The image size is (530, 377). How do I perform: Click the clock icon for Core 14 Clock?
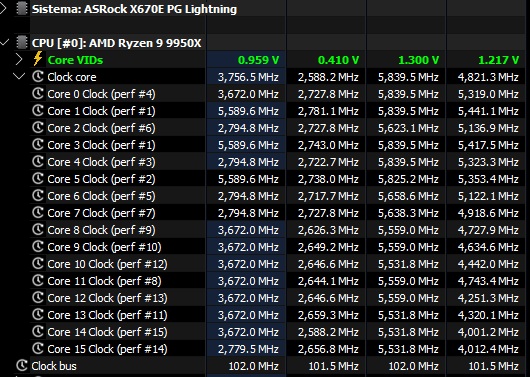click(38, 331)
